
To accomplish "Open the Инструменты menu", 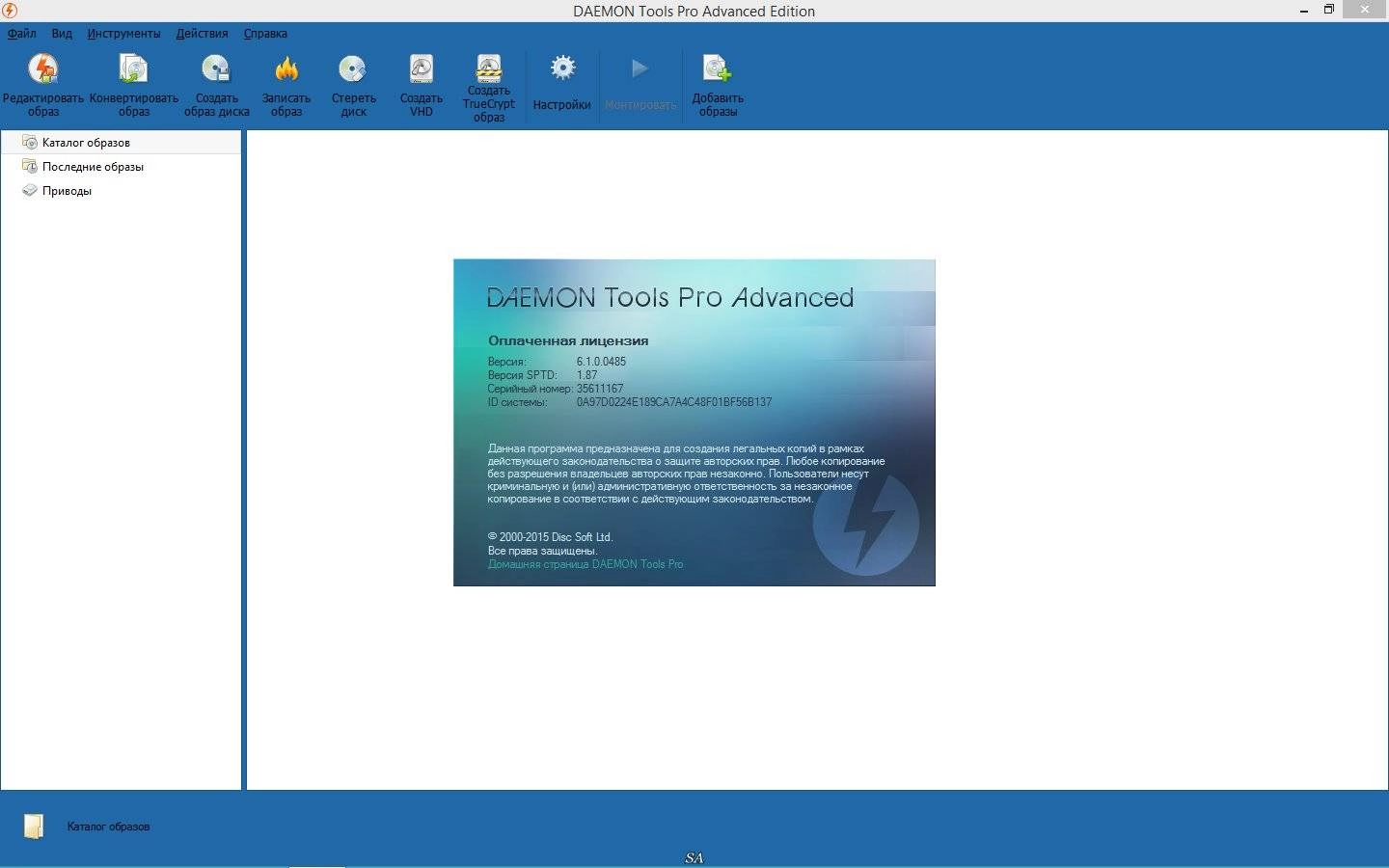I will click(123, 33).
